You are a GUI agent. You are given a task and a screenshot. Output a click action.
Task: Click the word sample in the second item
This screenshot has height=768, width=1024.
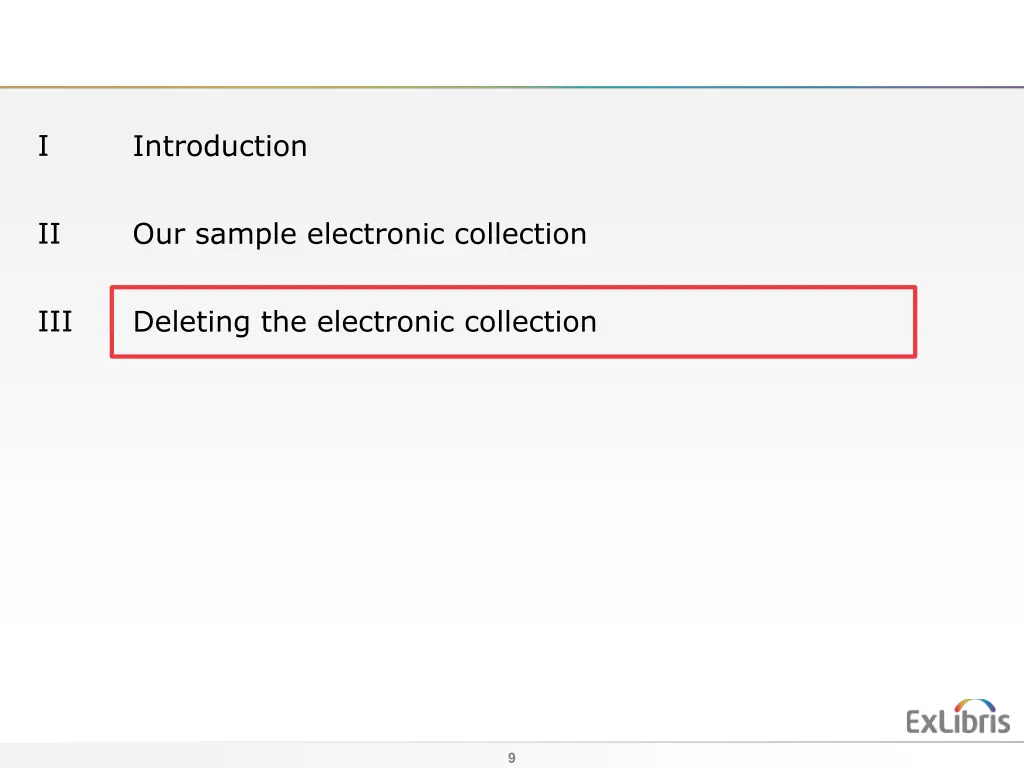246,235
